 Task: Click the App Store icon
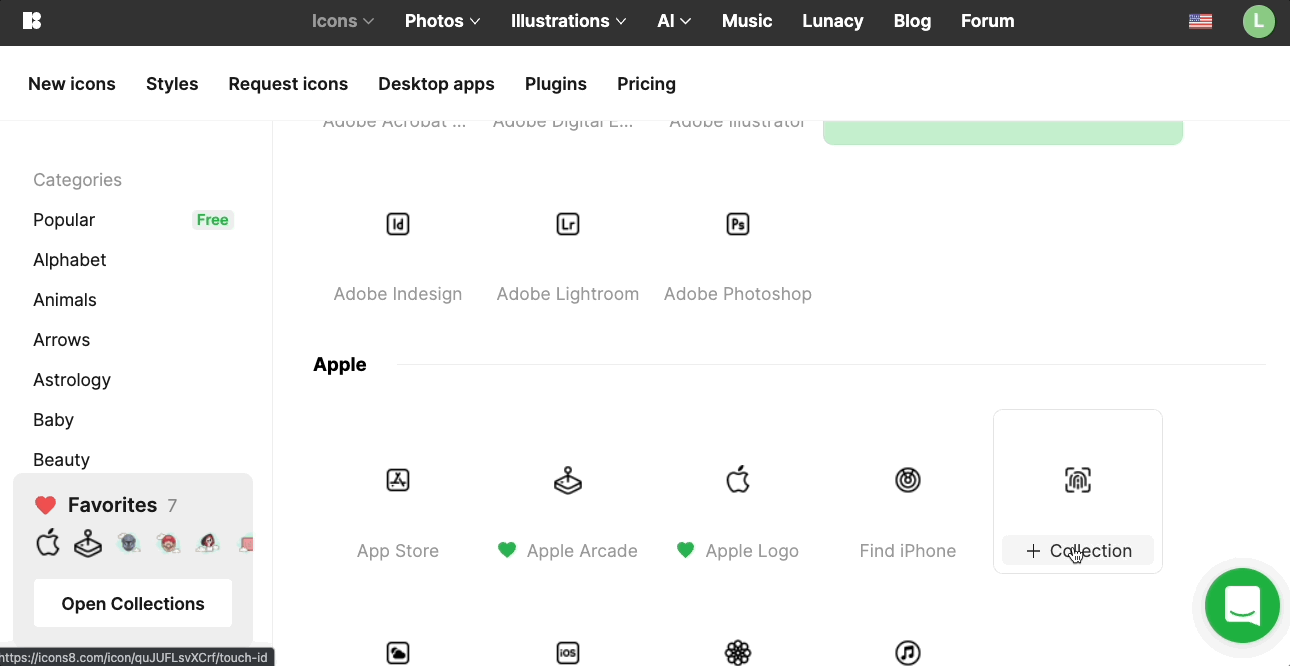pyautogui.click(x=398, y=481)
